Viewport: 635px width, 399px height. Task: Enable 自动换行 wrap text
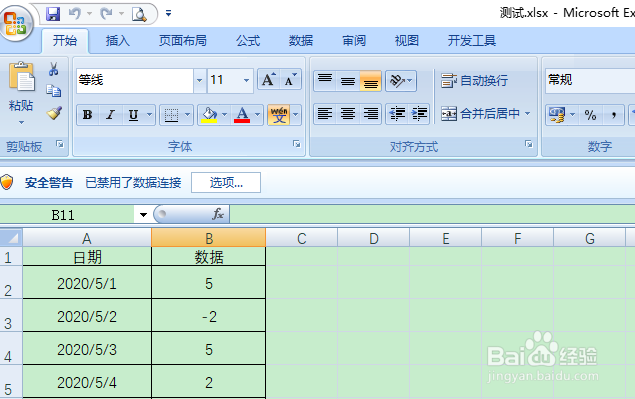tap(474, 81)
